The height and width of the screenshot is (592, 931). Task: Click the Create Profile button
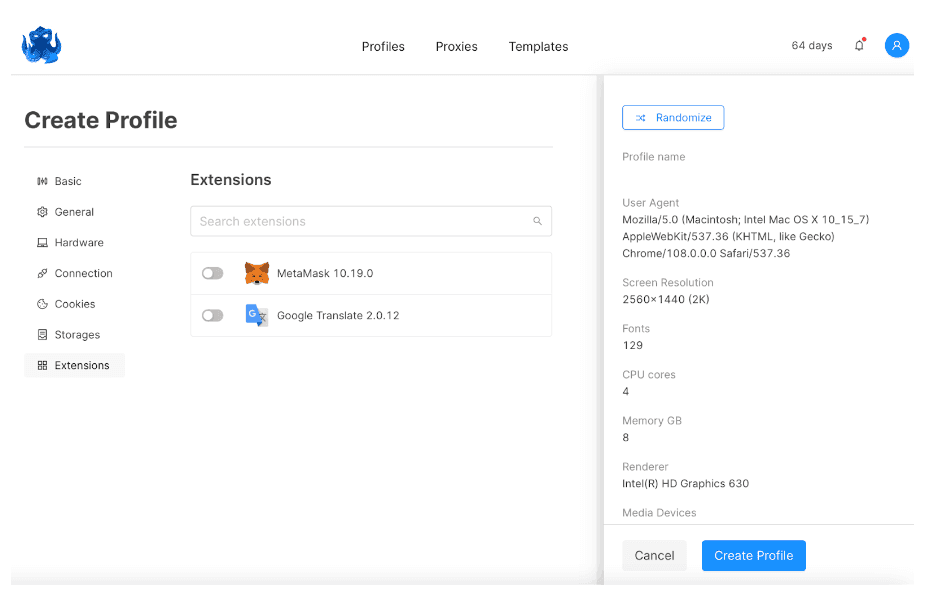point(753,555)
